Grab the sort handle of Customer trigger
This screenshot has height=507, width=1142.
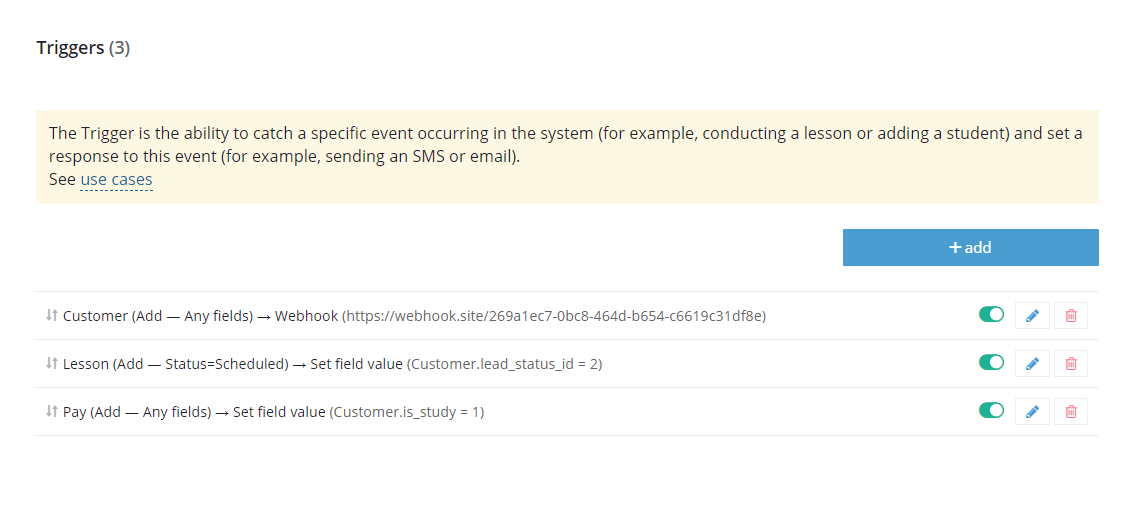(51, 315)
